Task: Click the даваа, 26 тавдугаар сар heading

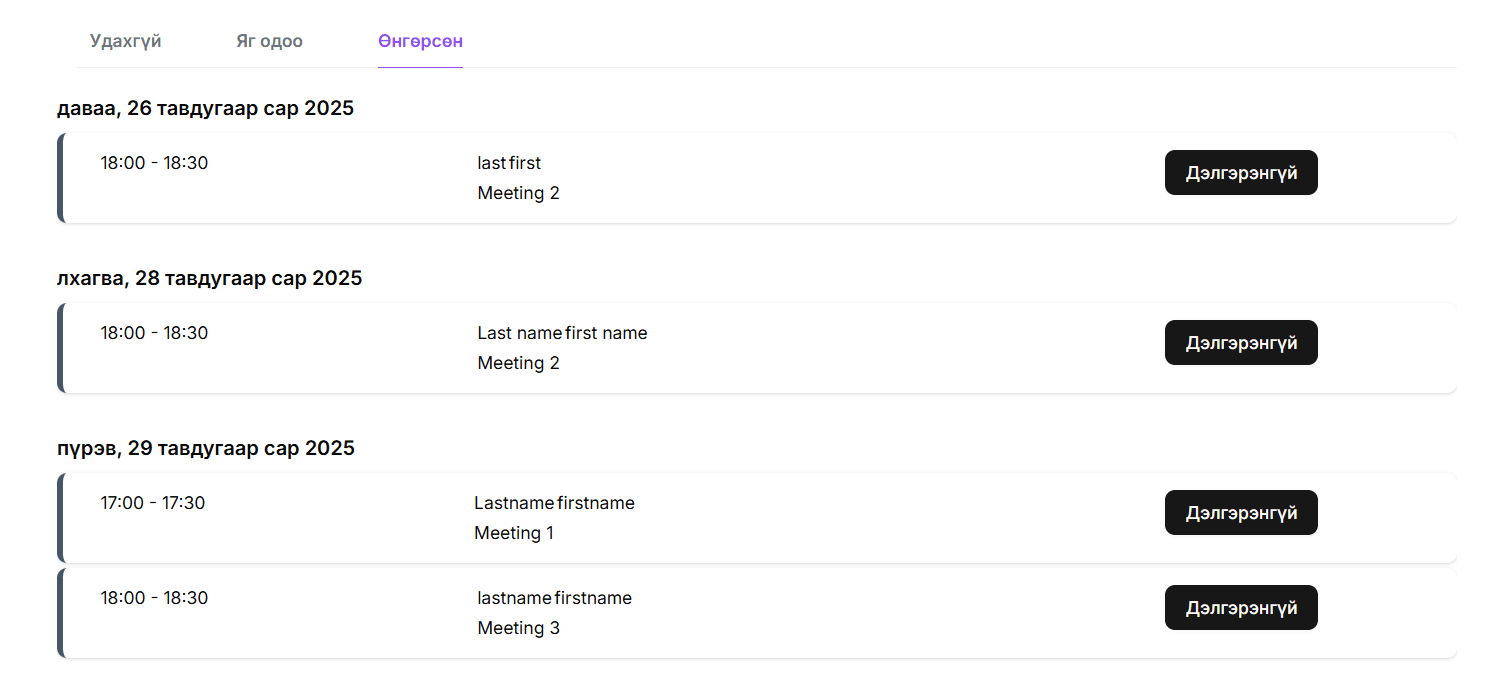Action: click(x=205, y=108)
